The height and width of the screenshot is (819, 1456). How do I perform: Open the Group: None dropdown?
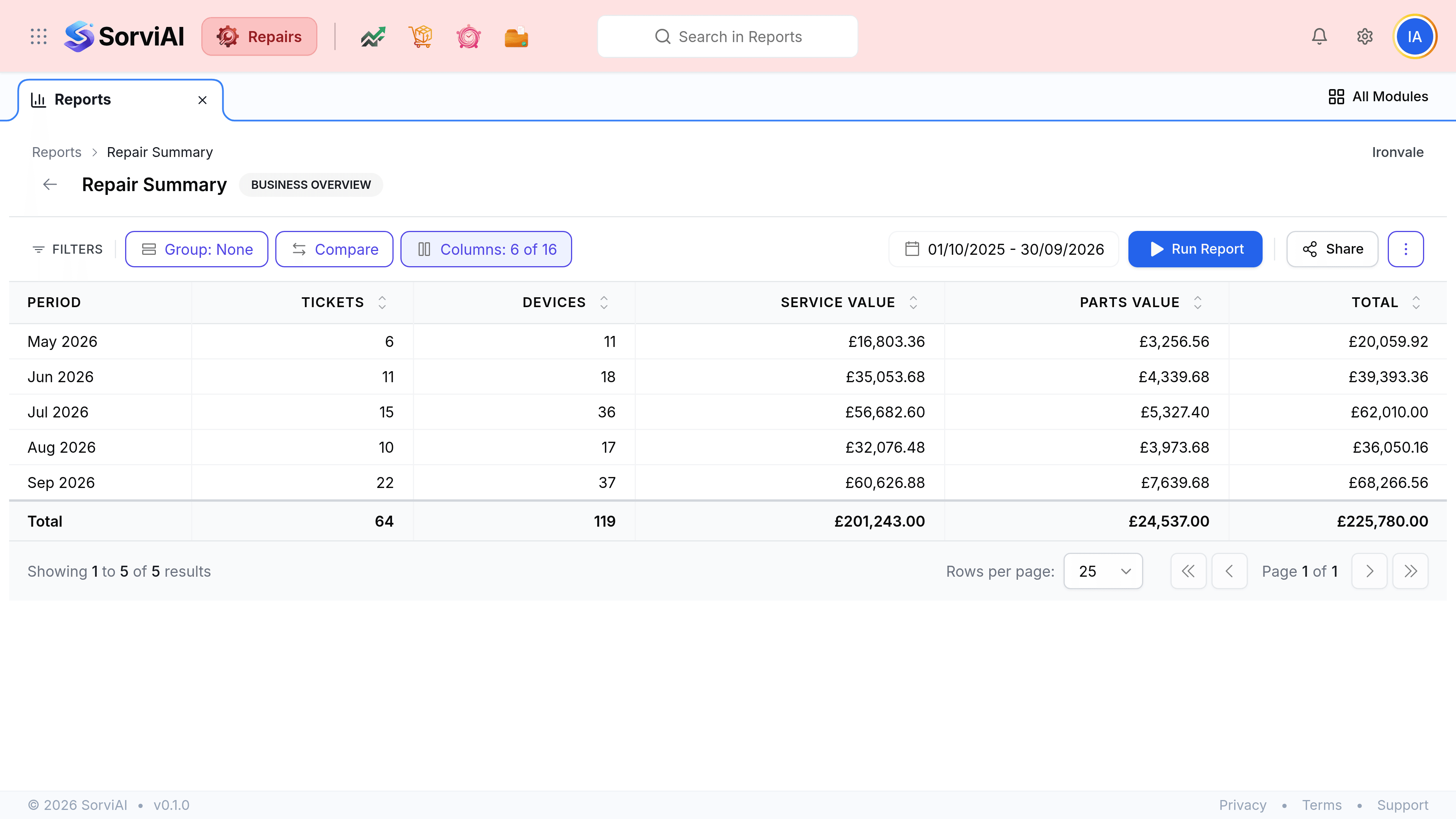(x=197, y=249)
